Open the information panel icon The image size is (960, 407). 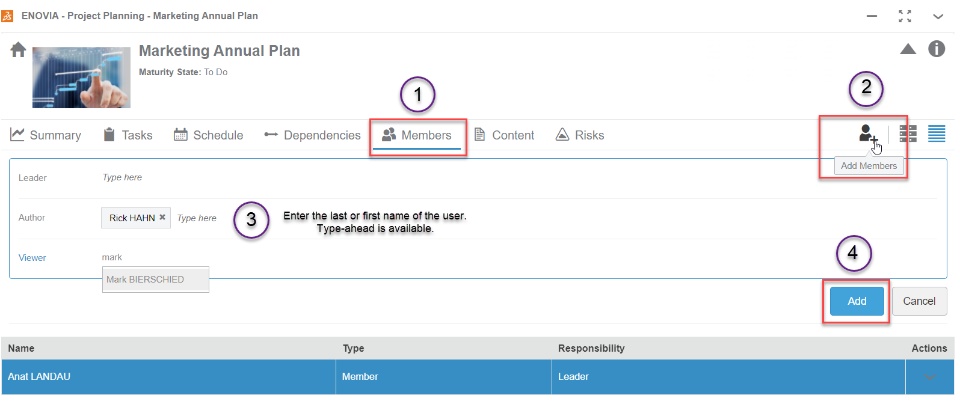click(937, 49)
